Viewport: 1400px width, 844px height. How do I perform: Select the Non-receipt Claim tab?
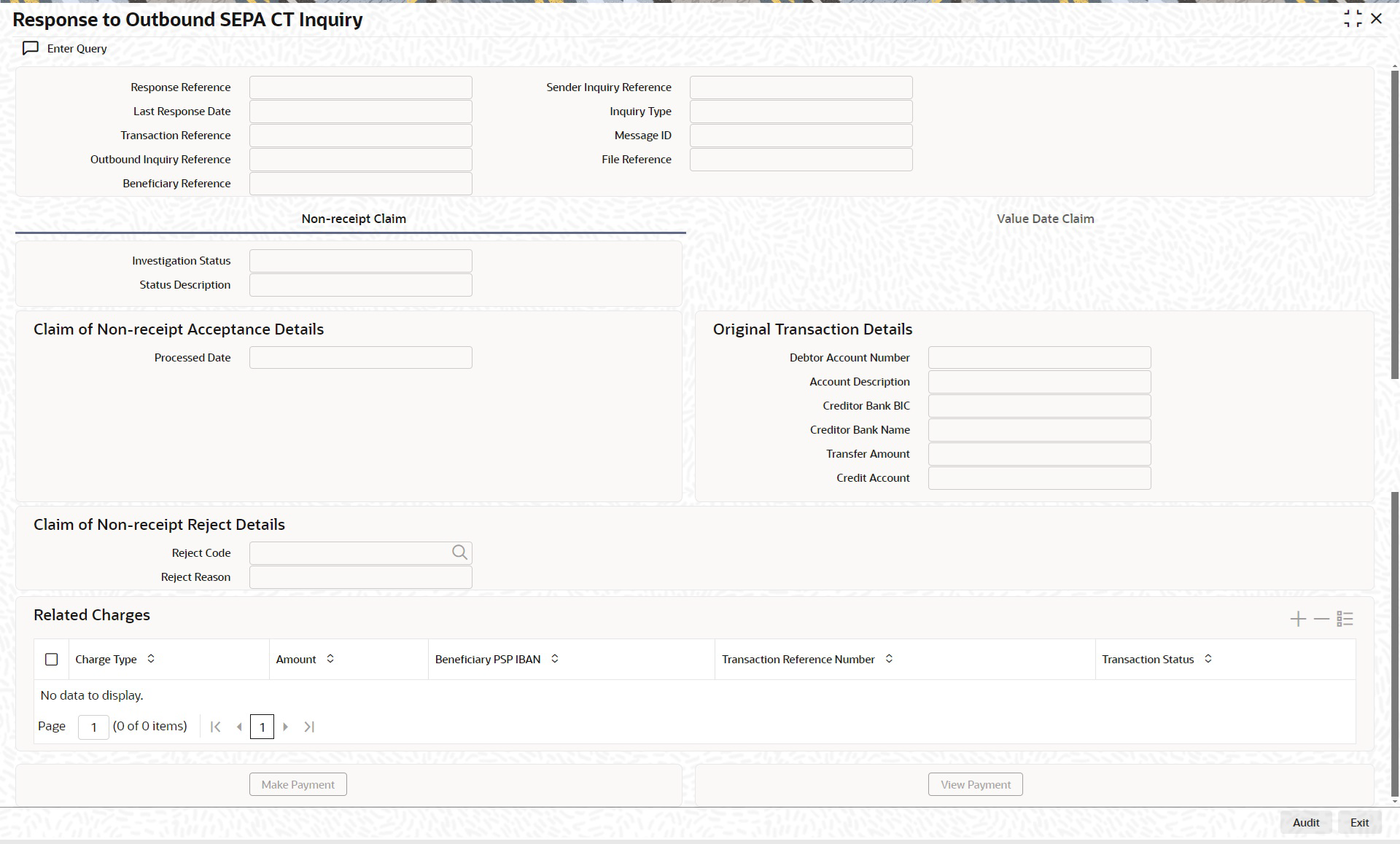354,219
